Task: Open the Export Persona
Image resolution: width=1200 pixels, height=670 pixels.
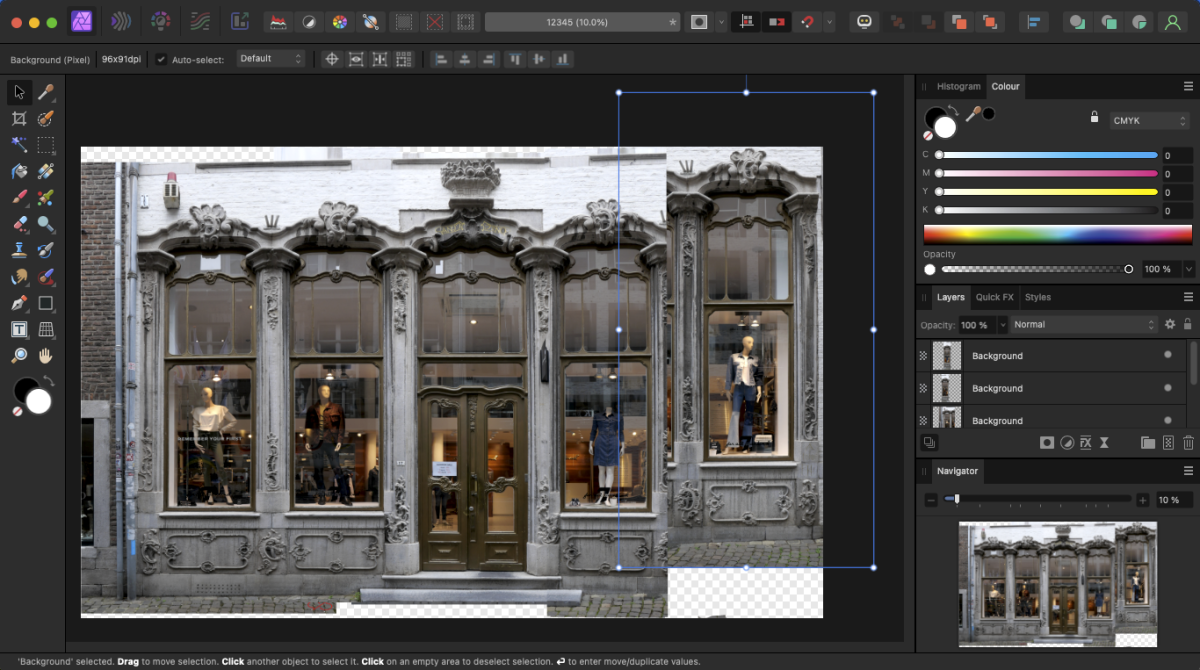Action: pyautogui.click(x=239, y=21)
